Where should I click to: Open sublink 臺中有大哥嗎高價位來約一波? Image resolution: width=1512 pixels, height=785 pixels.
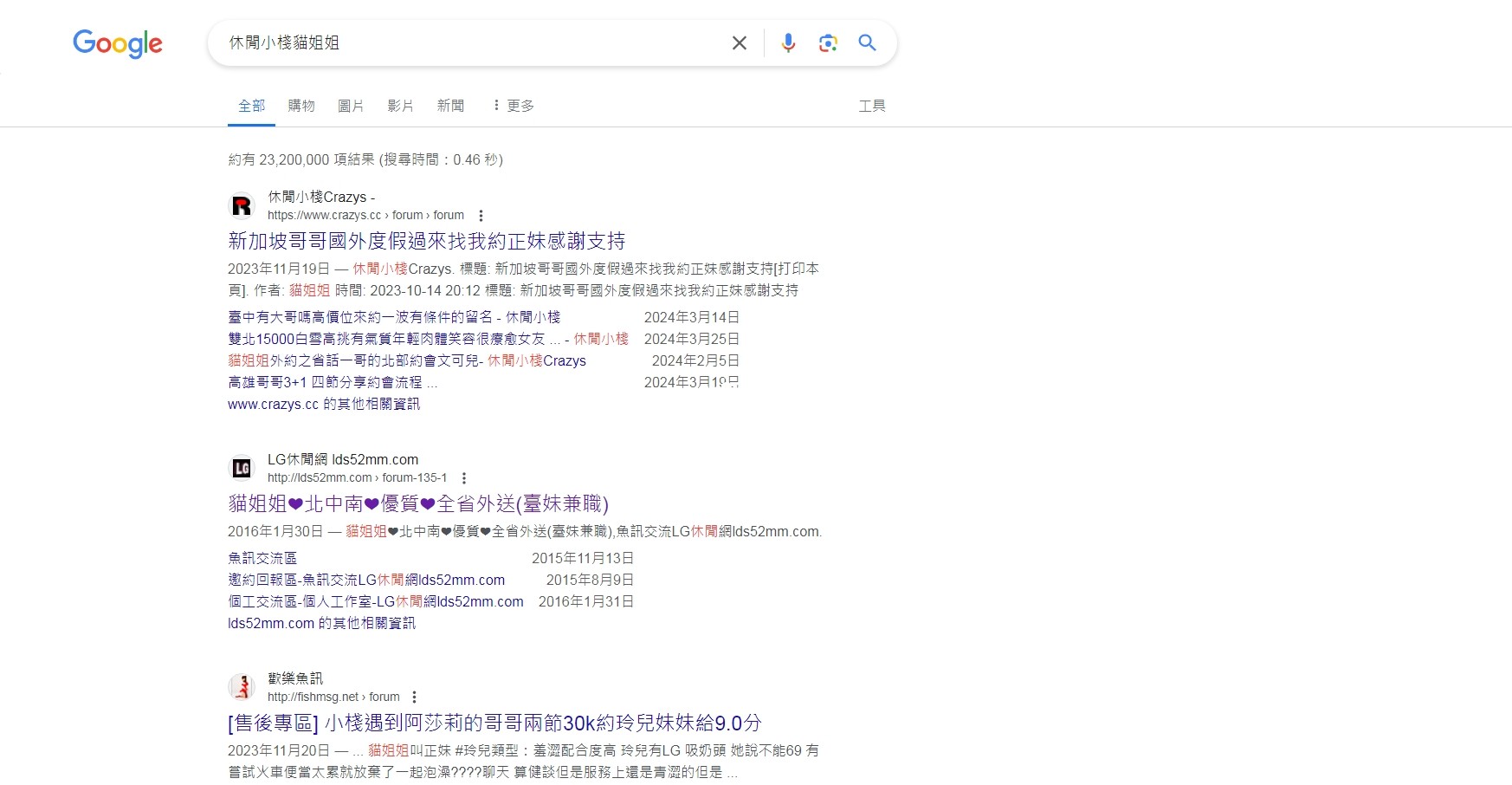[394, 317]
